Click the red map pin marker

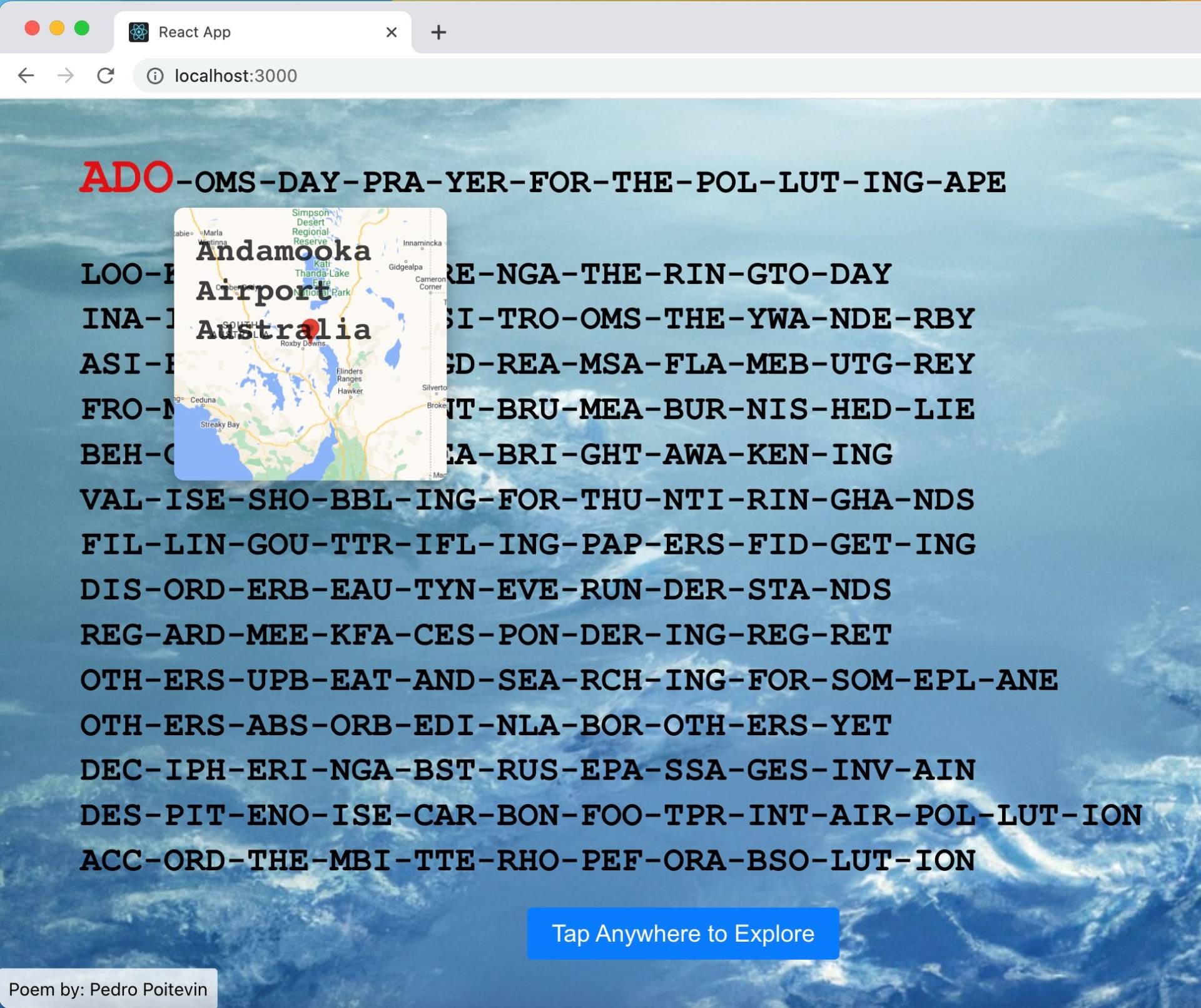click(310, 328)
